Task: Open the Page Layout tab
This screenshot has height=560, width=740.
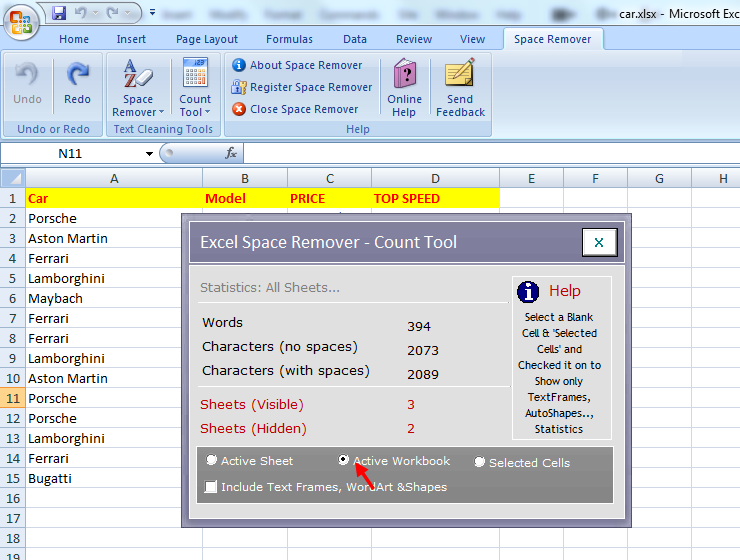Action: pos(207,39)
